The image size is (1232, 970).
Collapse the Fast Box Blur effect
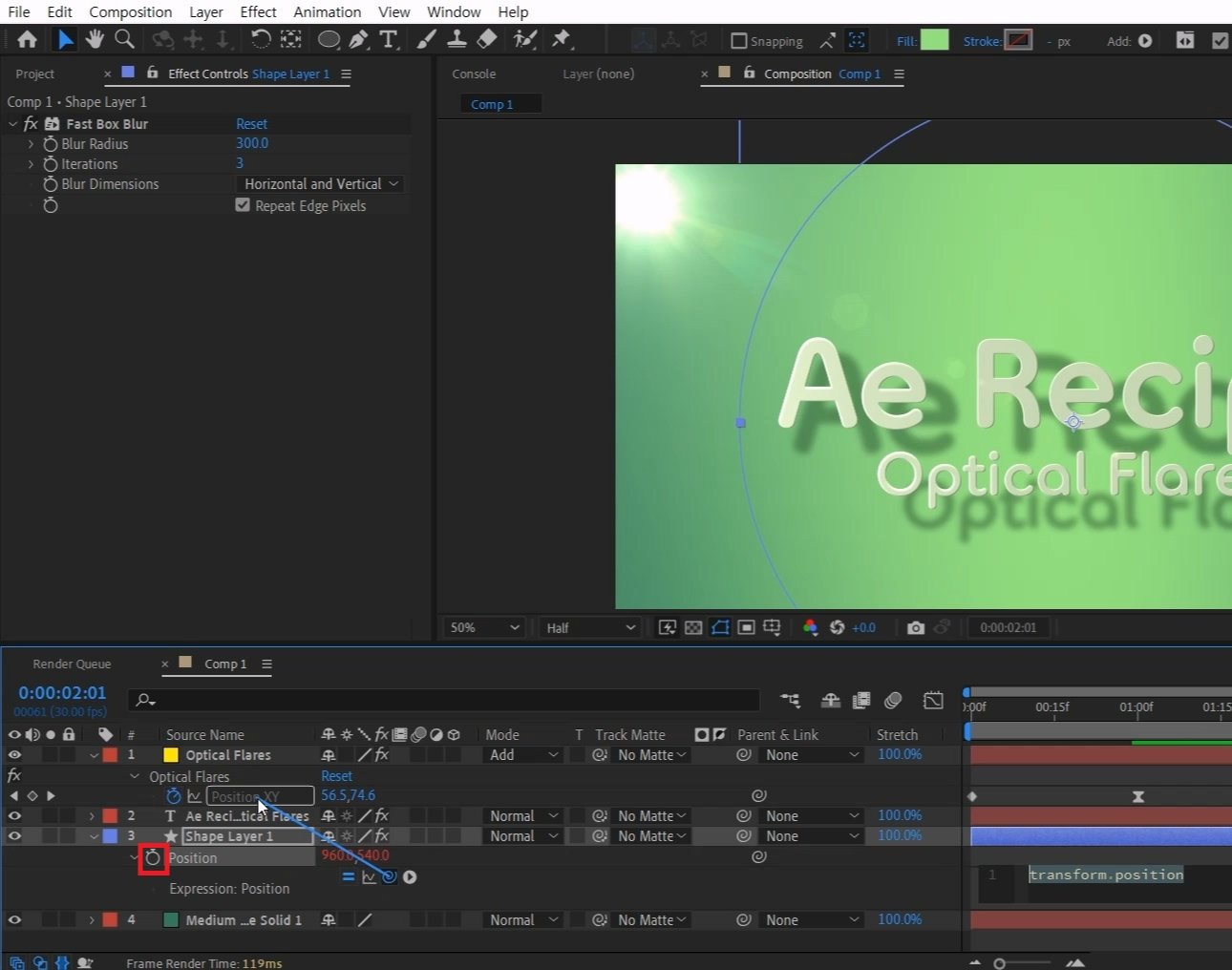tap(12, 124)
